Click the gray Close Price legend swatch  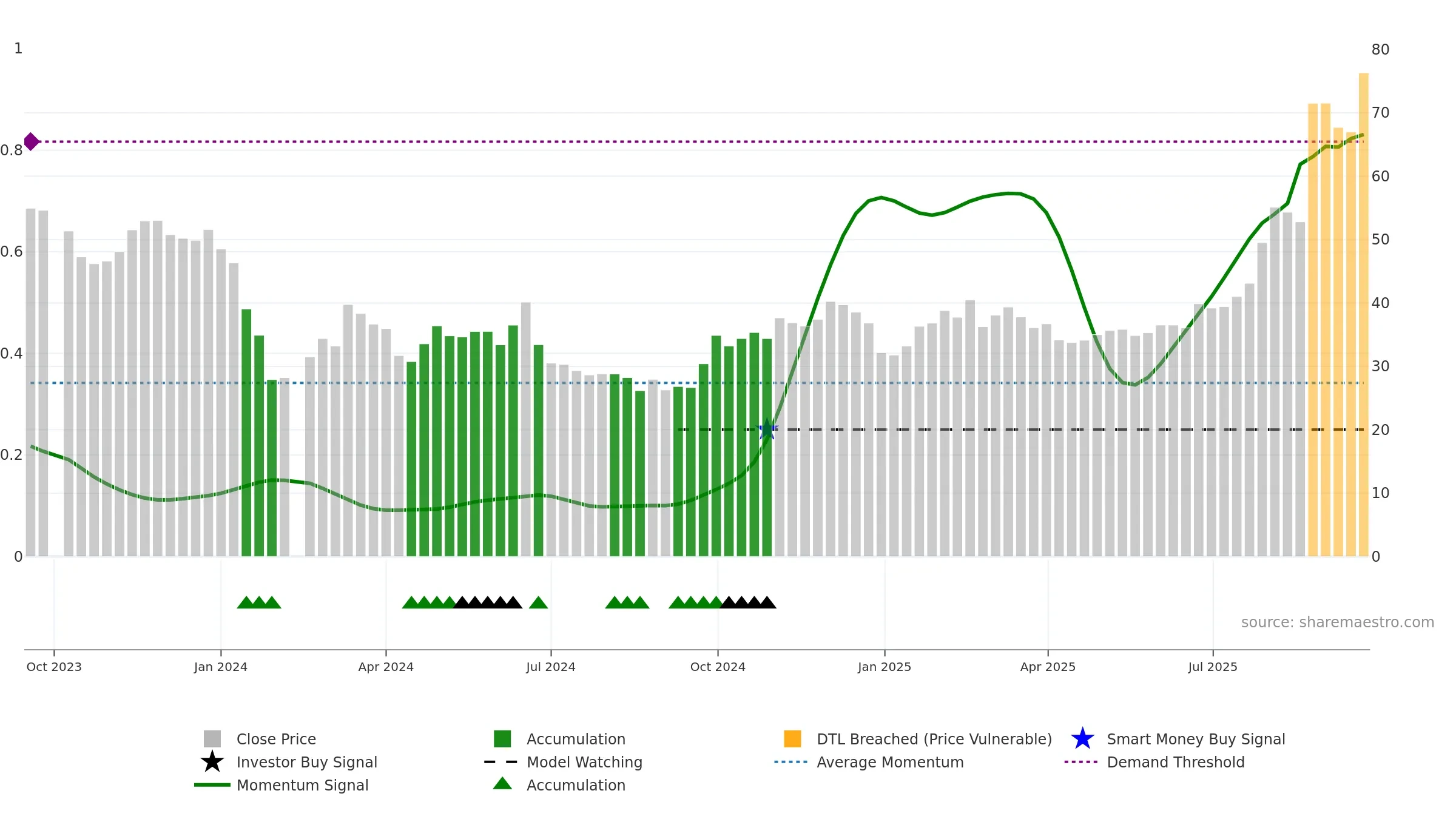(212, 739)
